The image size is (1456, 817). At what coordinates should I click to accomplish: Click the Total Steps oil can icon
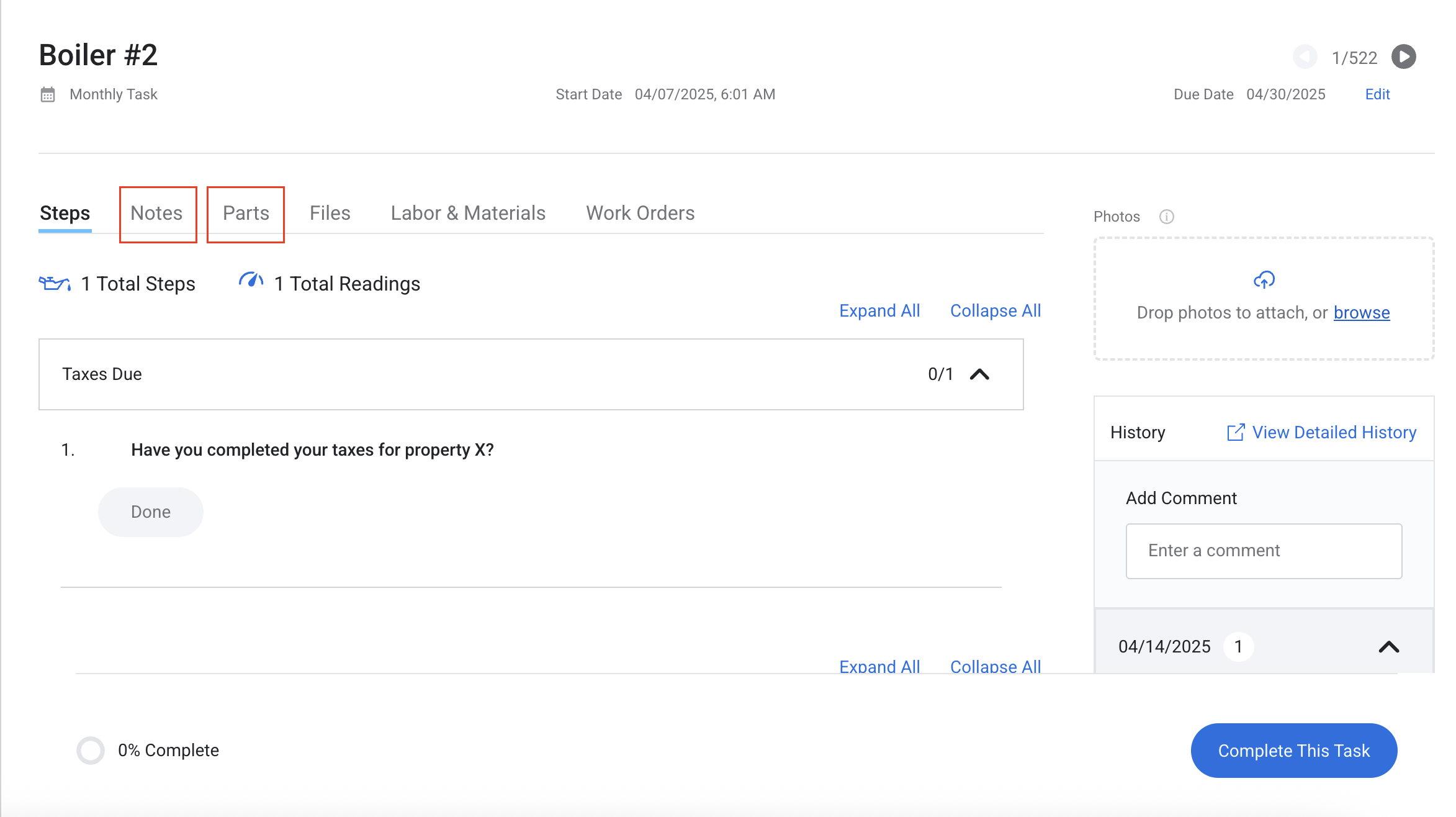(x=55, y=284)
